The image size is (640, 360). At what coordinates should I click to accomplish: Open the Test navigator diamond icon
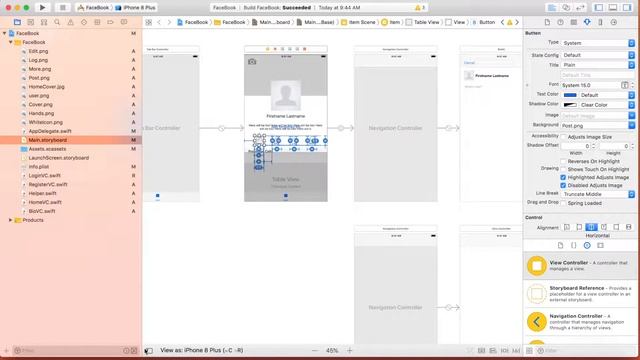(84, 22)
